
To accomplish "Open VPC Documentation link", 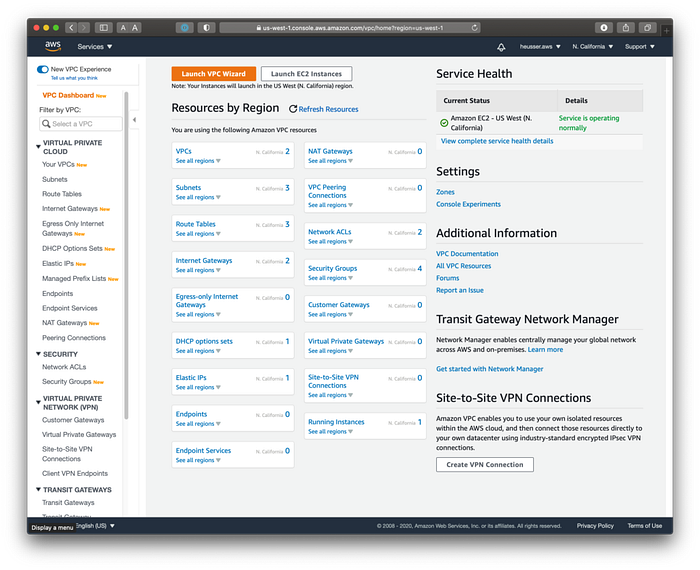I will [x=467, y=254].
